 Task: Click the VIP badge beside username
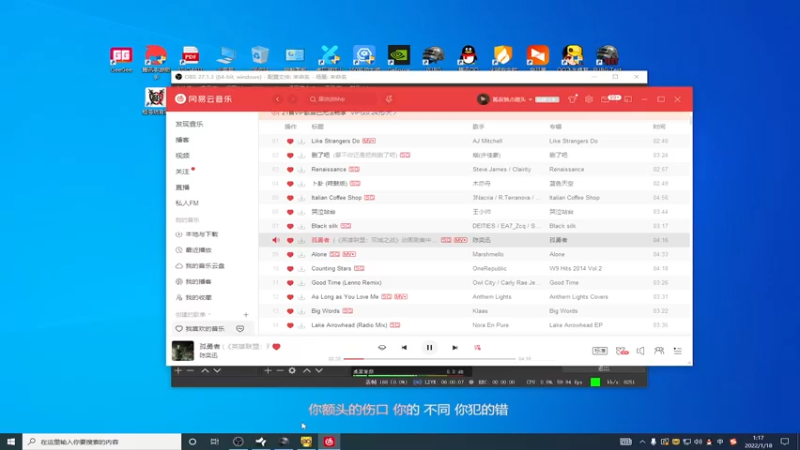pyautogui.click(x=547, y=99)
